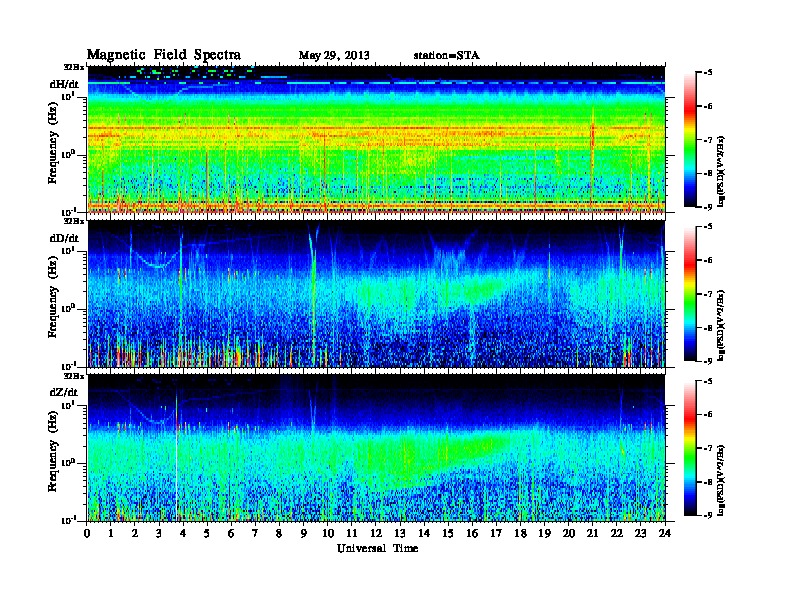Viewport: 792px width, 612px height.
Task: Click inside the dH/dt spectrogram plot
Action: (x=376, y=139)
